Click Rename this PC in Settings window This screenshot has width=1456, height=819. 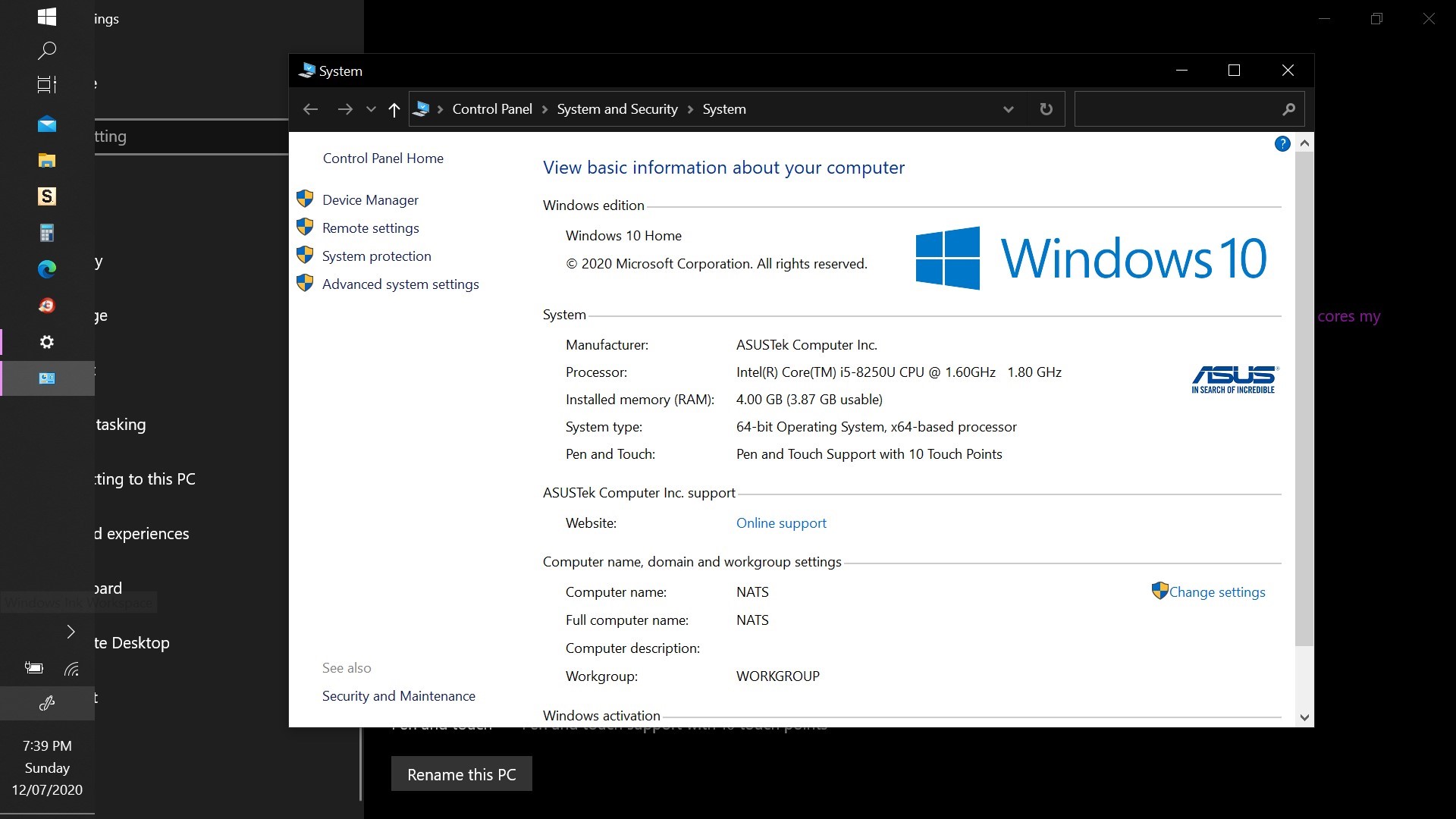pyautogui.click(x=461, y=773)
